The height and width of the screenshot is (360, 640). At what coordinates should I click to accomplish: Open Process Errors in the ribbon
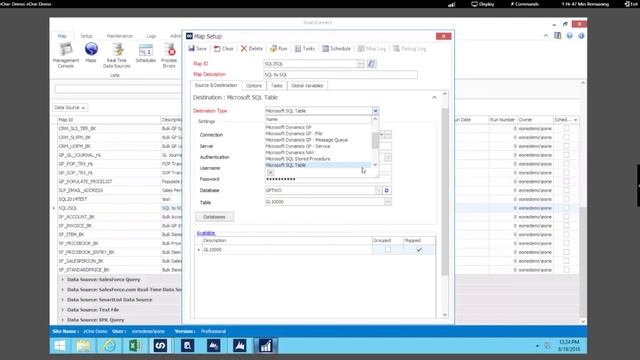(x=169, y=55)
